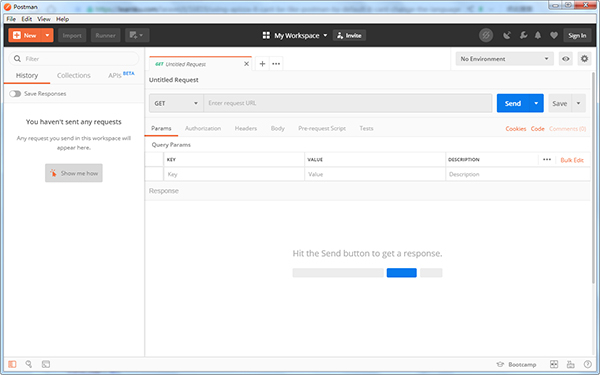Open Find and Replace magnifier icon
Image resolution: width=600 pixels, height=375 pixels.
tap(29, 364)
